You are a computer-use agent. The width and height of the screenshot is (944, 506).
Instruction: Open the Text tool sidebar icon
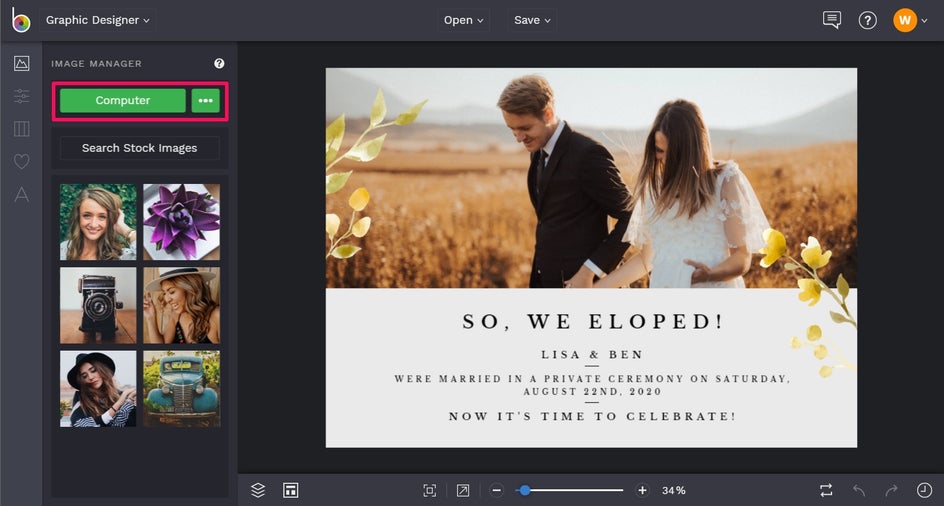pyautogui.click(x=22, y=194)
